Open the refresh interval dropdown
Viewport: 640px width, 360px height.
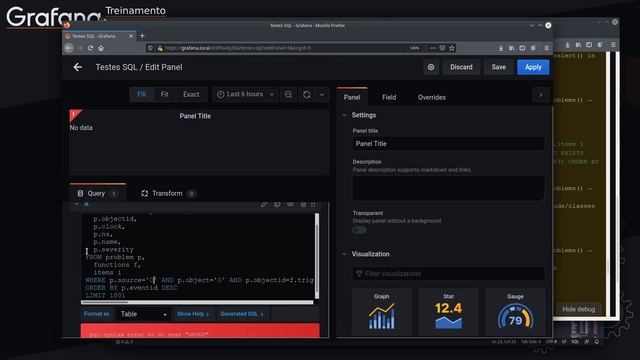322,94
